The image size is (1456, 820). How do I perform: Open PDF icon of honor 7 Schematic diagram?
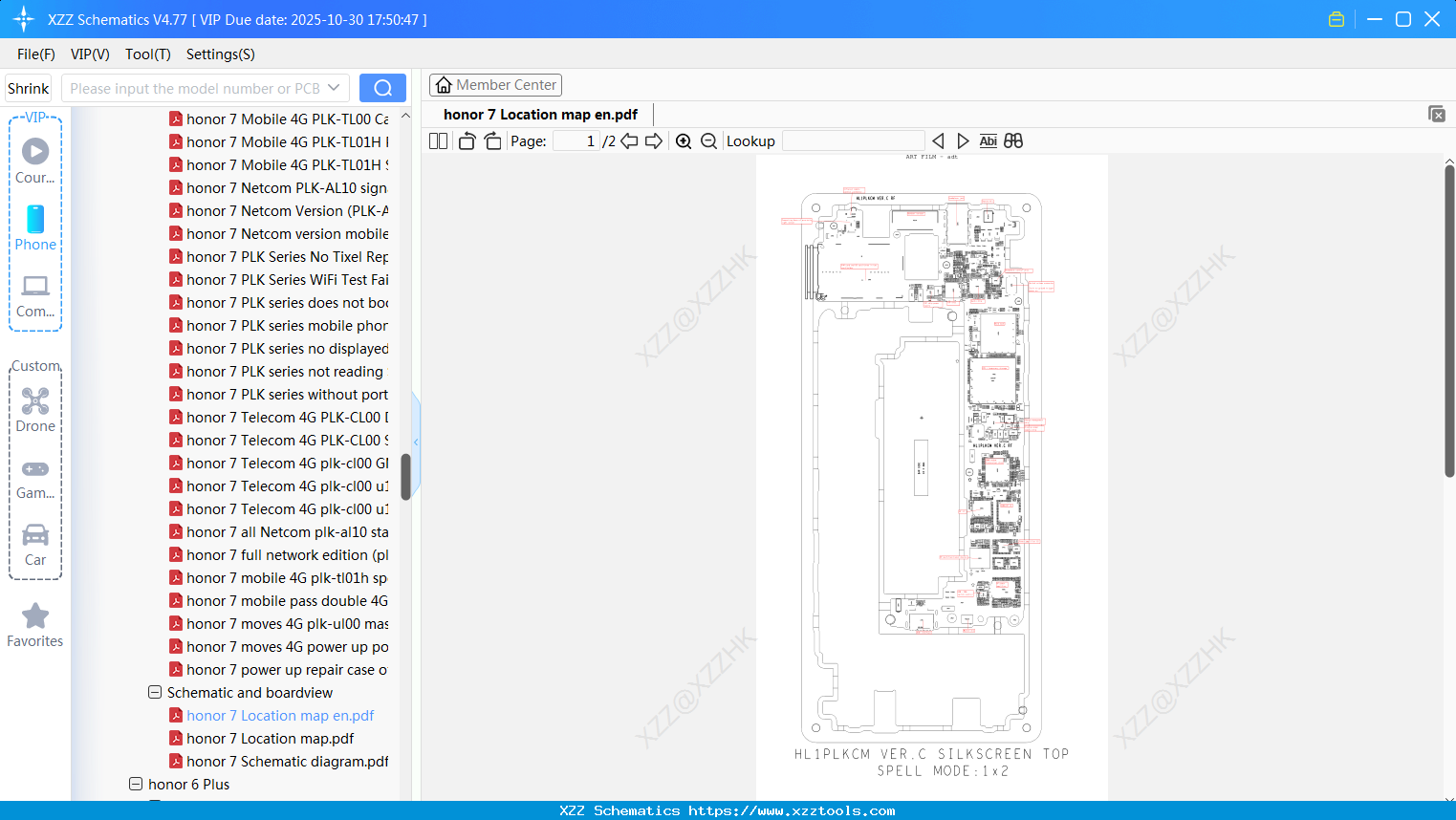(176, 761)
